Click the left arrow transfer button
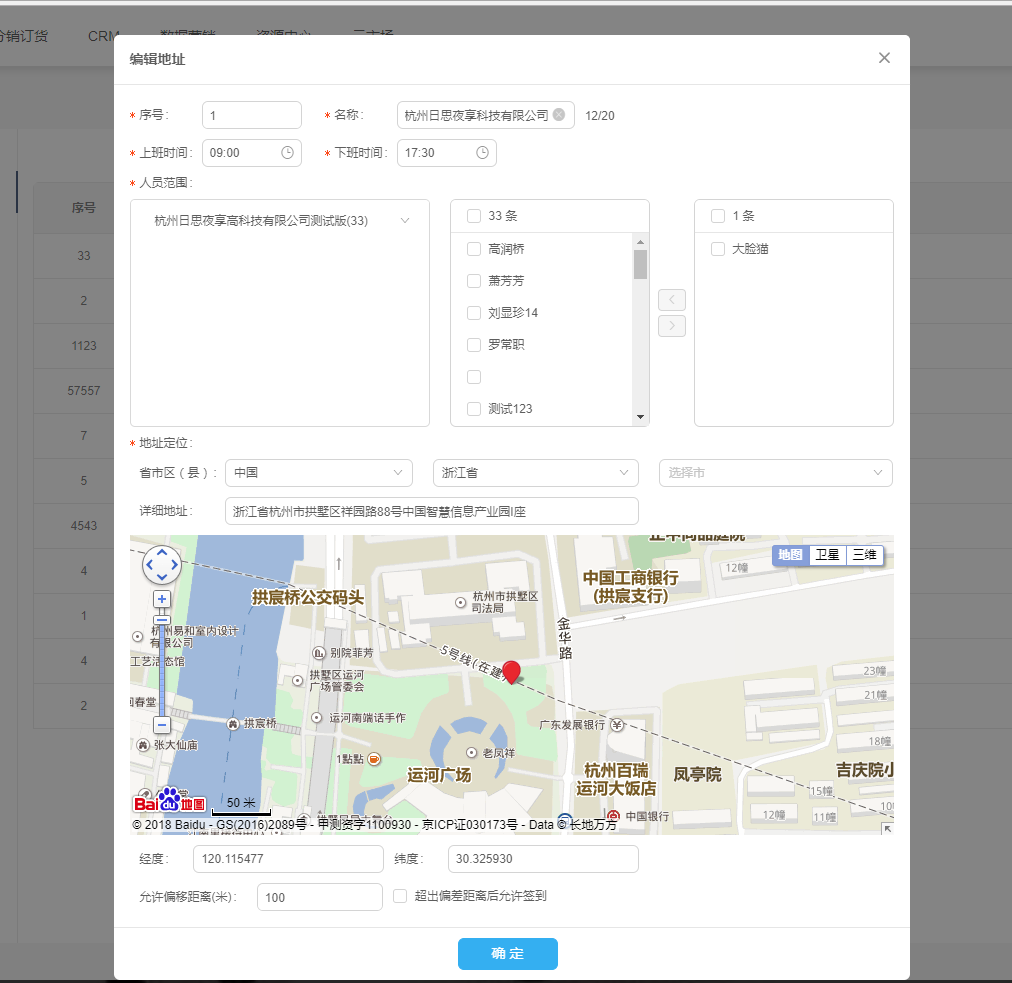The width and height of the screenshot is (1012, 983). click(672, 299)
